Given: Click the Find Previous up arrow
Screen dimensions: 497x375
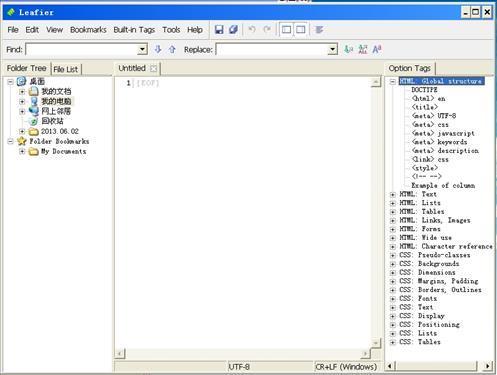Looking at the screenshot, I should 172,49.
